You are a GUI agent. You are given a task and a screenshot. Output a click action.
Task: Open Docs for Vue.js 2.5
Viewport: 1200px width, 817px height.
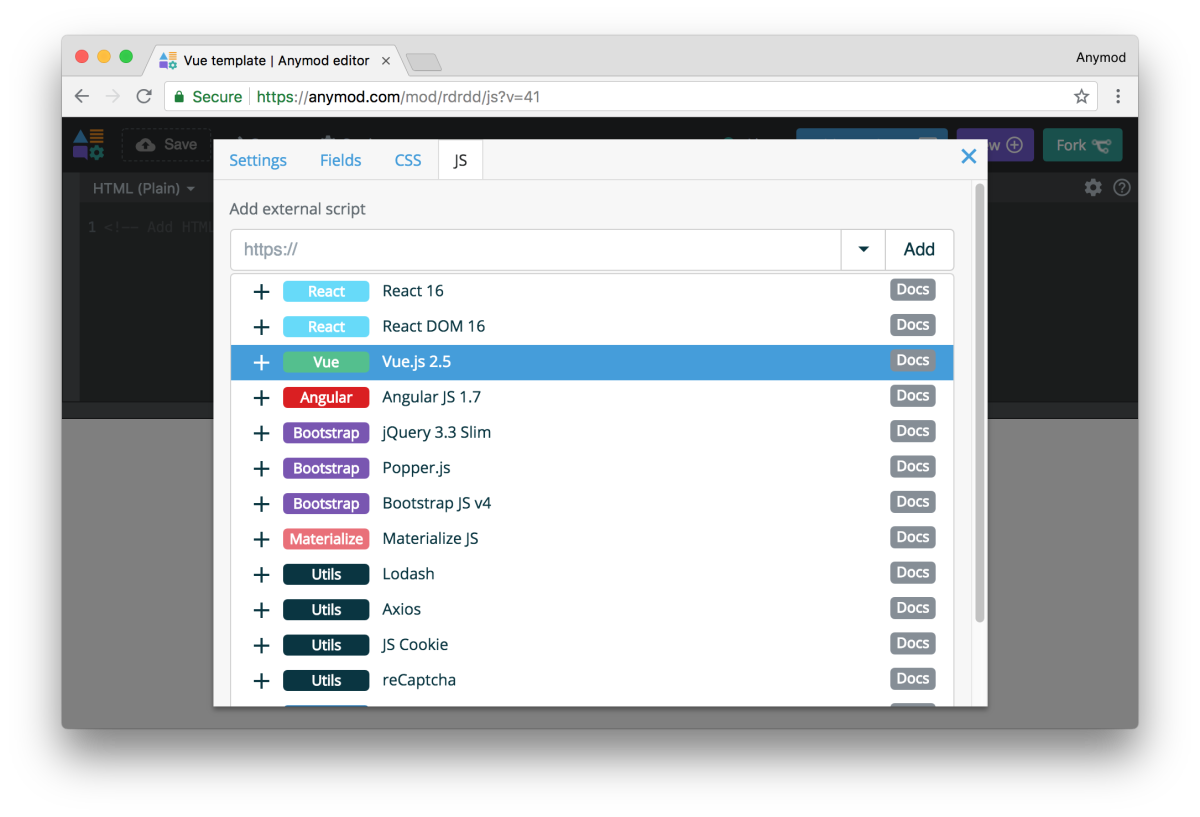[x=913, y=360]
